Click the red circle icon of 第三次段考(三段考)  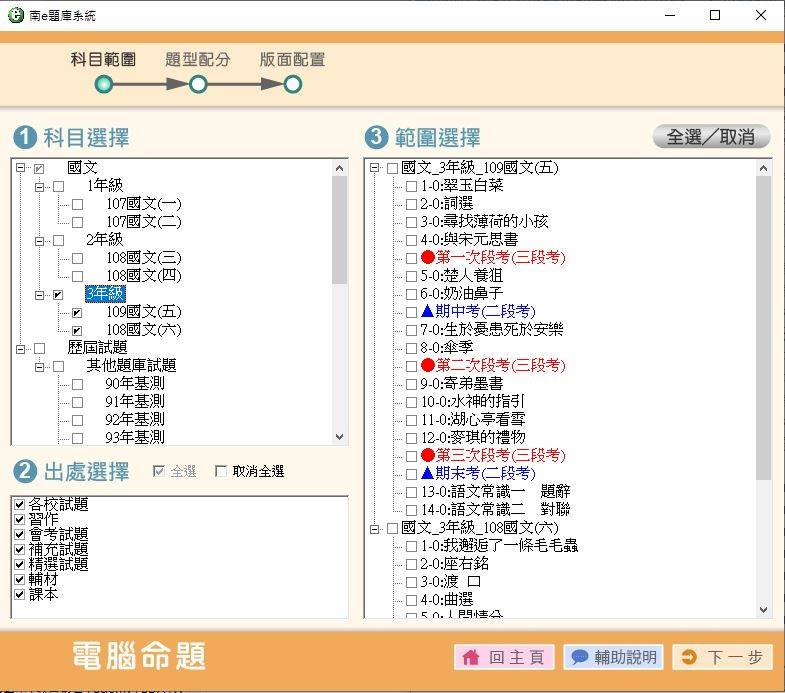pyautogui.click(x=428, y=455)
